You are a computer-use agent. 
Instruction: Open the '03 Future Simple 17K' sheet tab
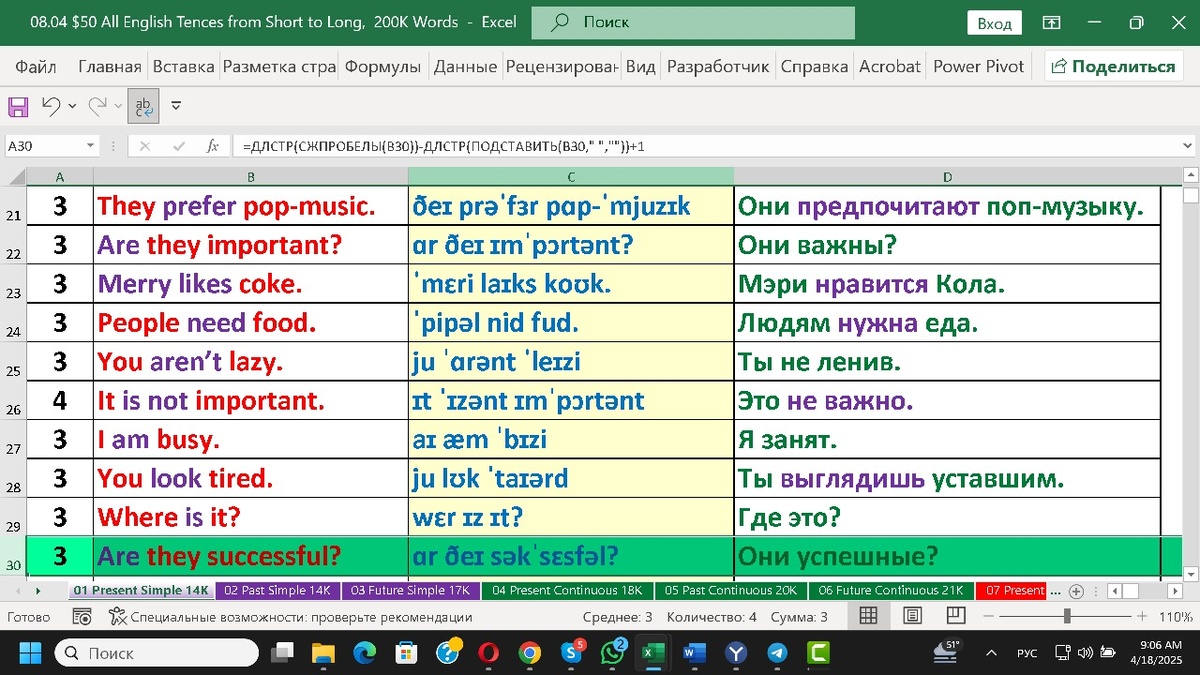click(410, 590)
